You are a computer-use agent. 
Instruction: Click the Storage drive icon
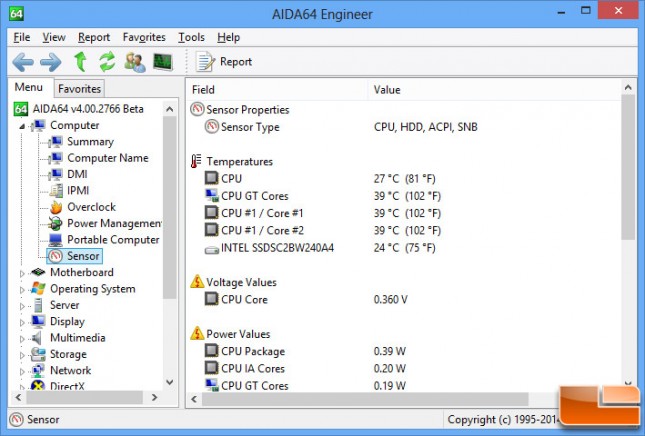38,354
